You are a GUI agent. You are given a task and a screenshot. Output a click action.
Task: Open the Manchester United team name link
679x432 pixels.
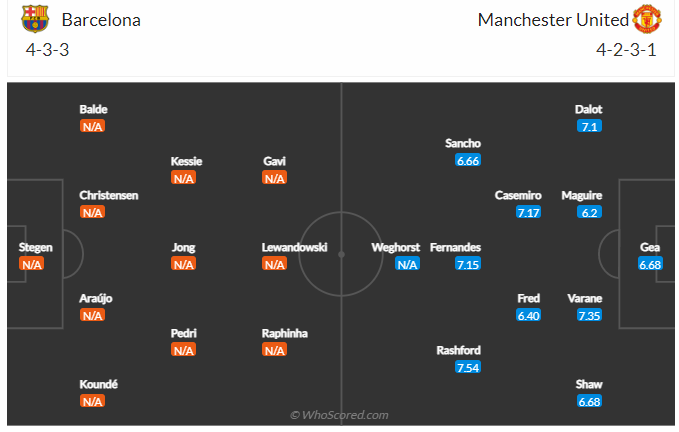tap(552, 19)
